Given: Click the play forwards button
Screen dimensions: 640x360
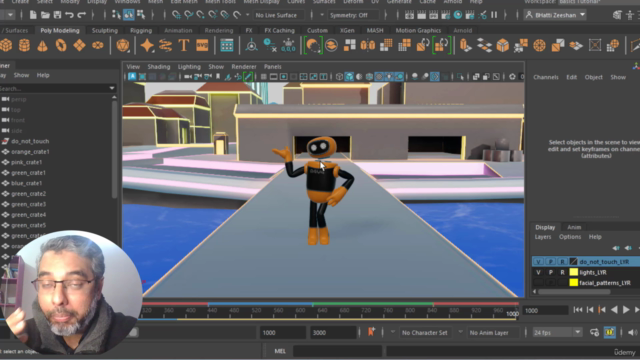Looking at the screenshot, I should tap(626, 310).
